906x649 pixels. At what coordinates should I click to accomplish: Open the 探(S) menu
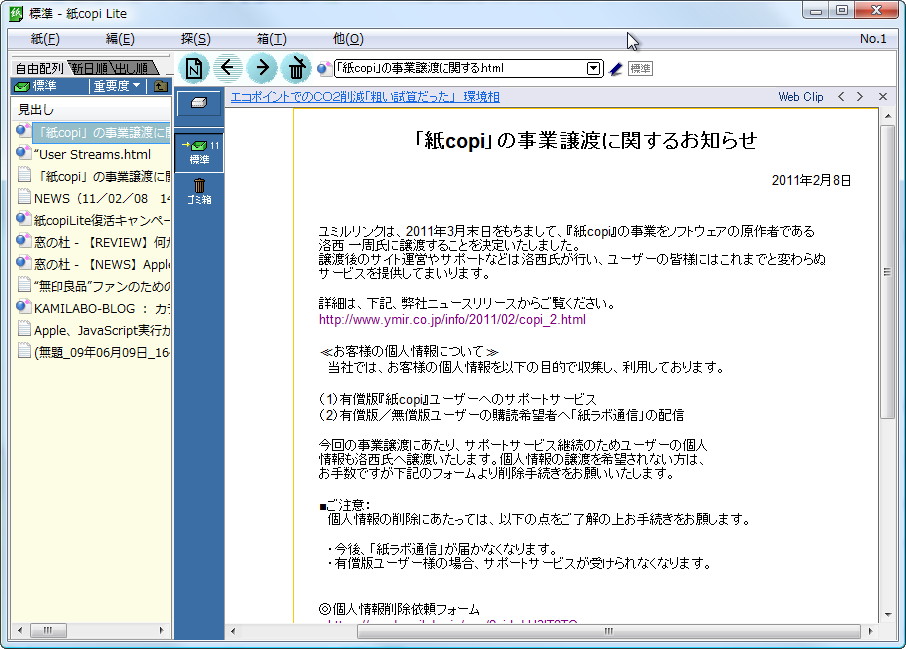pos(194,37)
